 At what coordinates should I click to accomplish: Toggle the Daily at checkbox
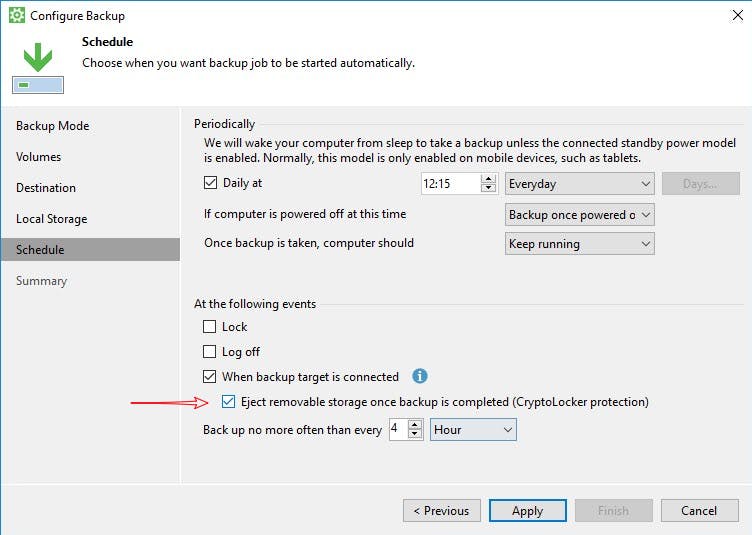(x=210, y=184)
